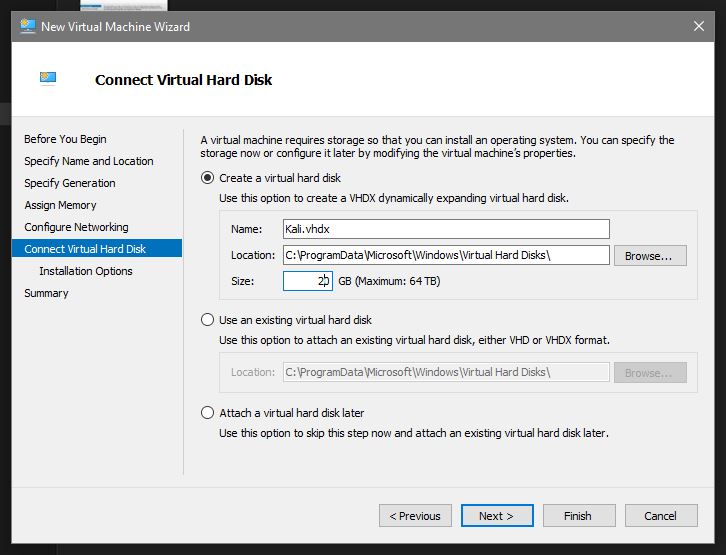Select Create a virtual hard disk

[x=208, y=178]
